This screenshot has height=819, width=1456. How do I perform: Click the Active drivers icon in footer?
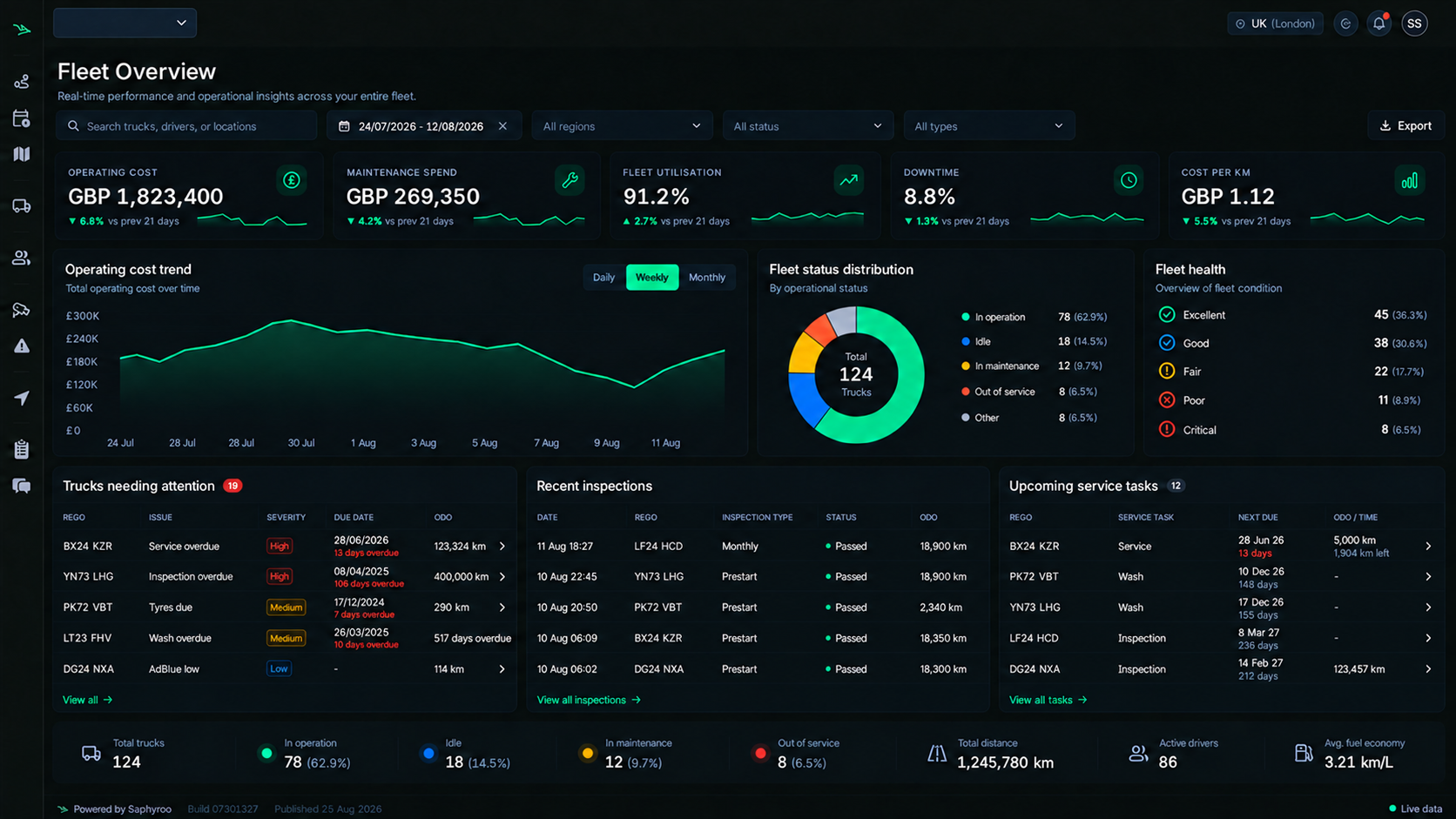(x=1137, y=753)
